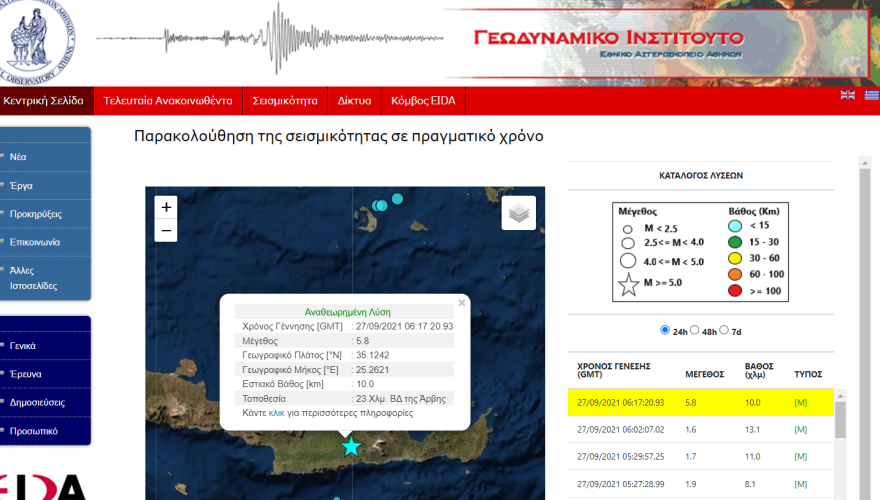The image size is (880, 500).
Task: Click the ΜΕΓΕΘΟΣ column header
Action: click(x=704, y=374)
